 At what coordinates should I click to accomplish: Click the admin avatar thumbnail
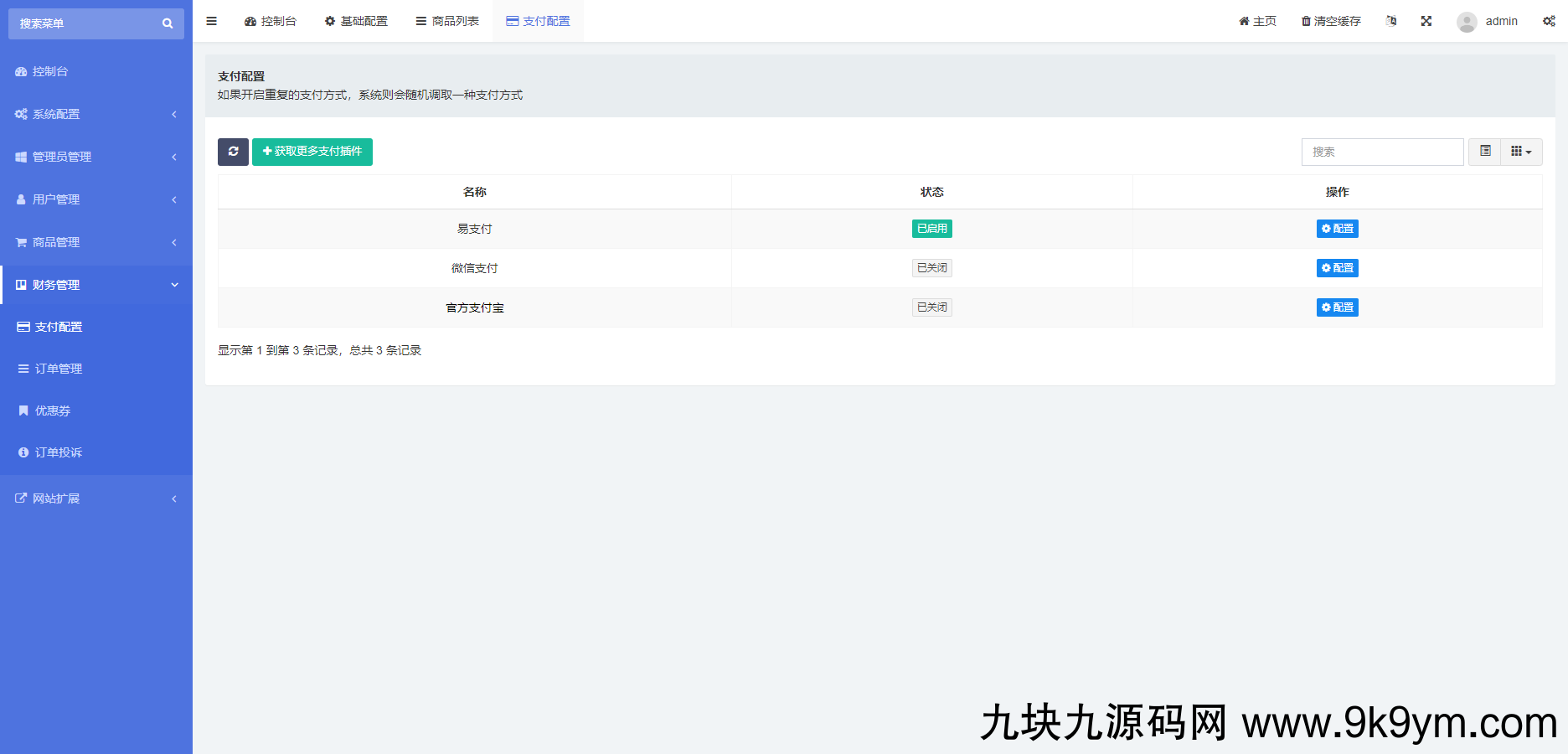click(x=1467, y=21)
